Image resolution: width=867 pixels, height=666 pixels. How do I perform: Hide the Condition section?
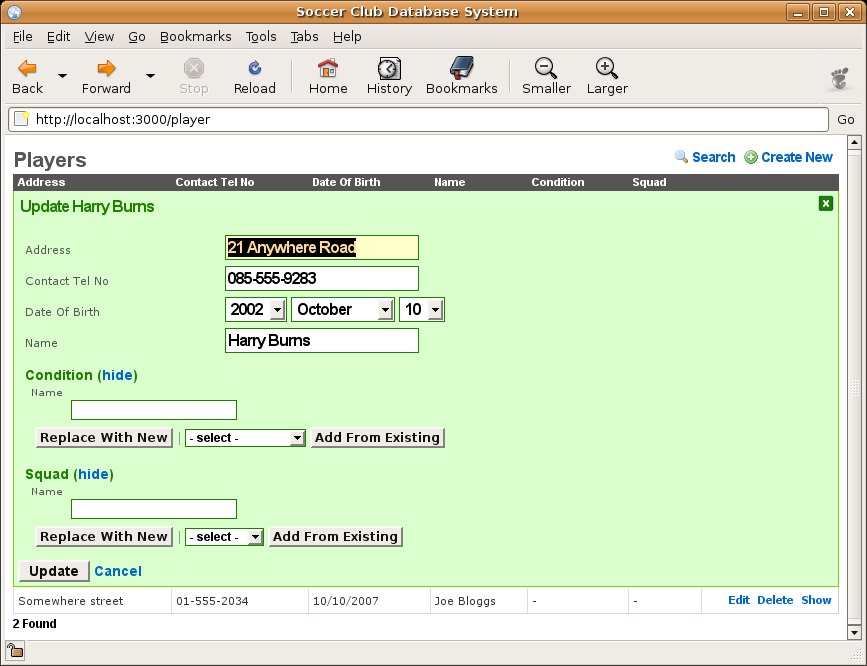point(117,375)
